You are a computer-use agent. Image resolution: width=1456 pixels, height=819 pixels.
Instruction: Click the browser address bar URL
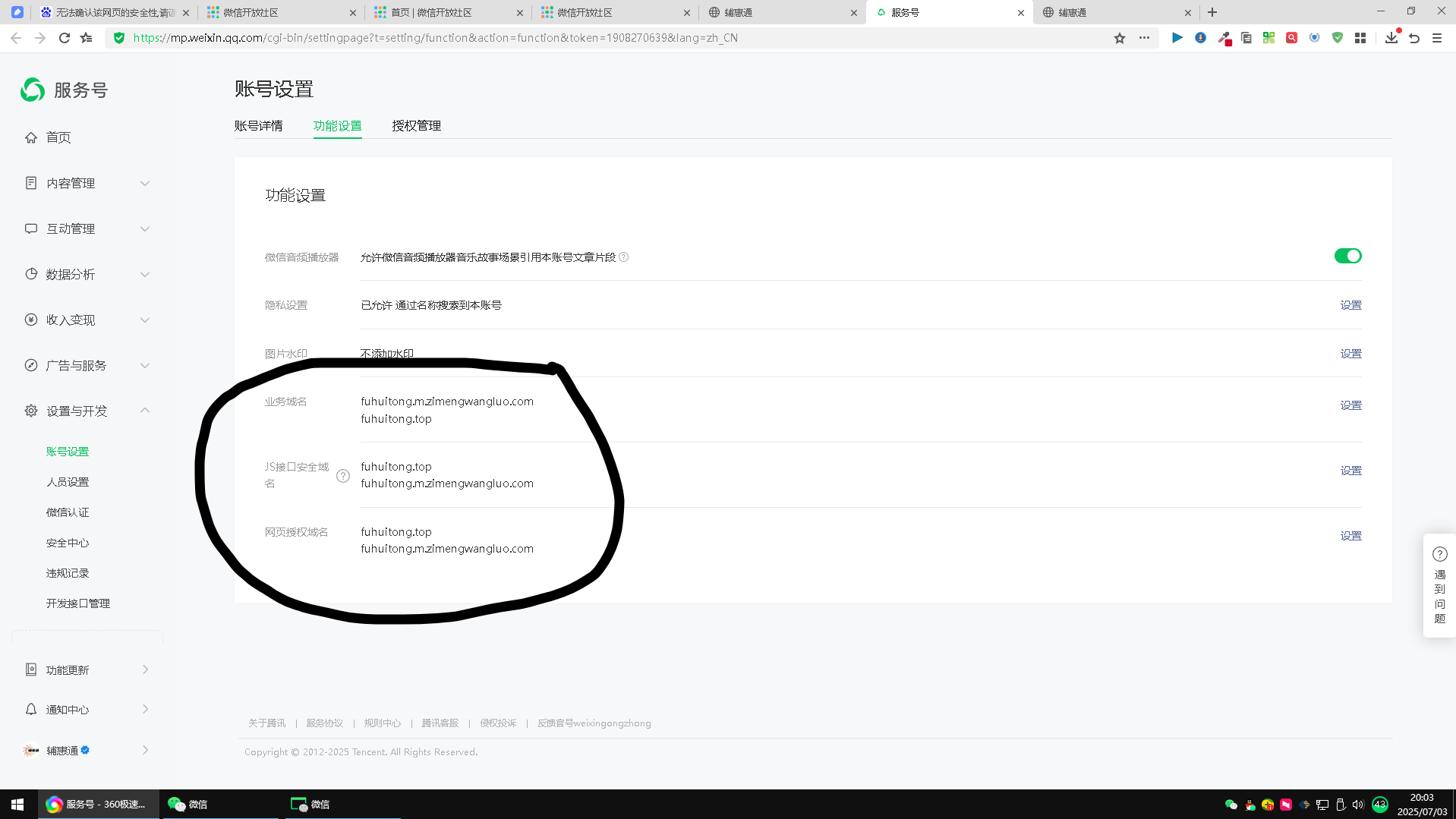click(436, 38)
